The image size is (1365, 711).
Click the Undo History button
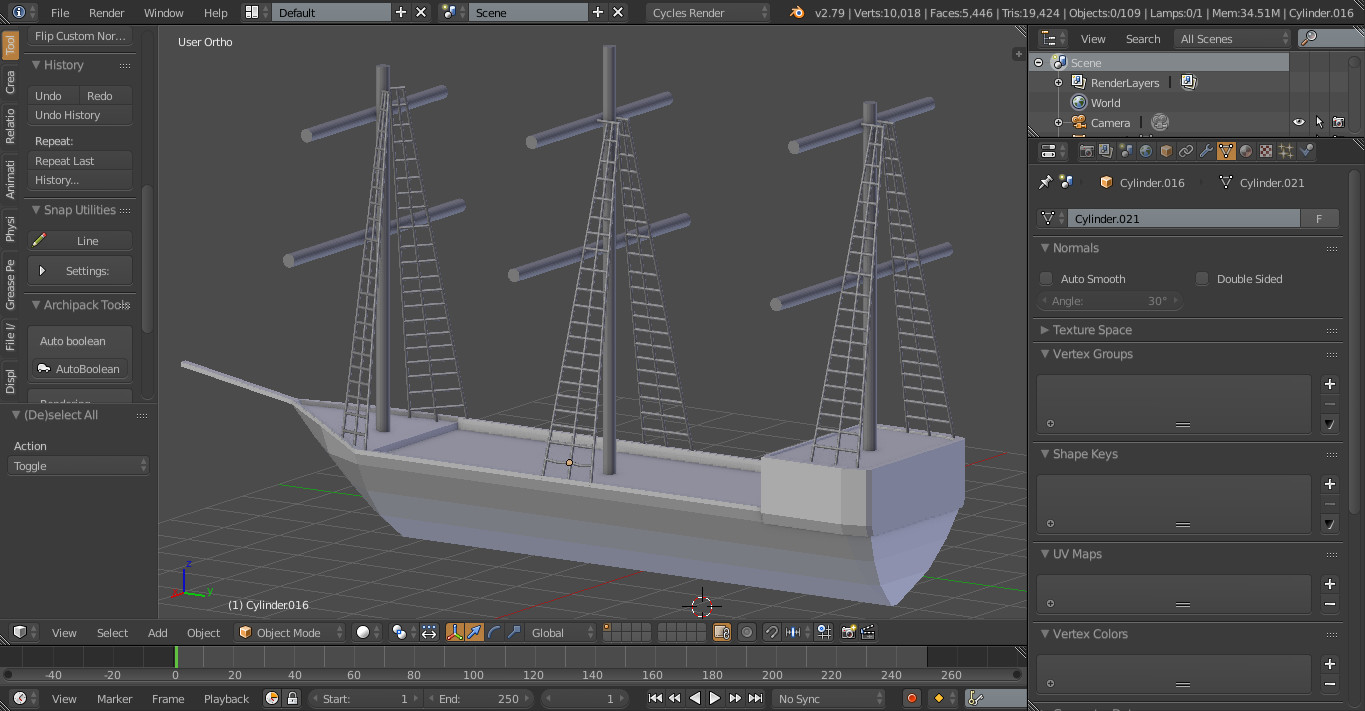(79, 115)
